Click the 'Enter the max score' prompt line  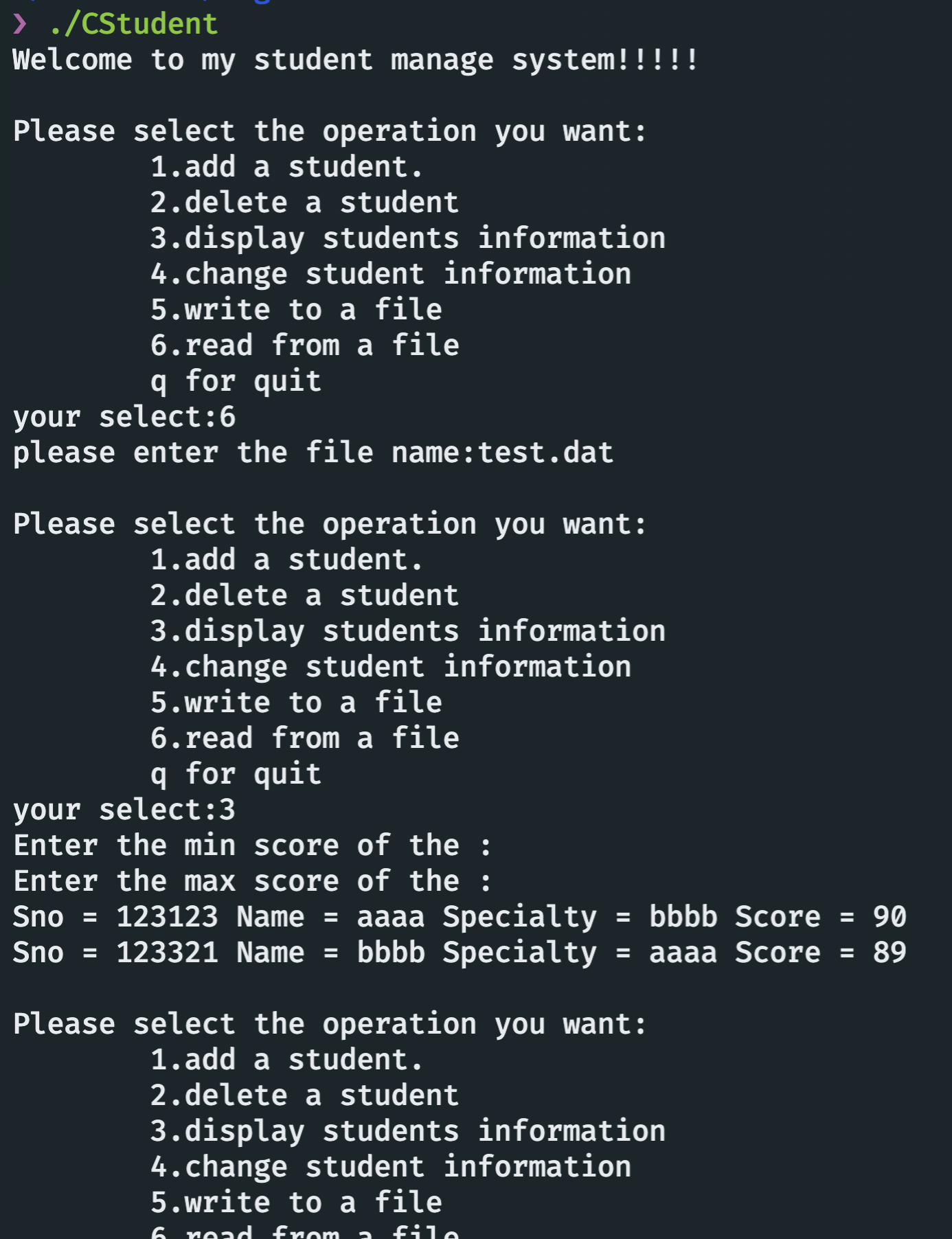(252, 881)
